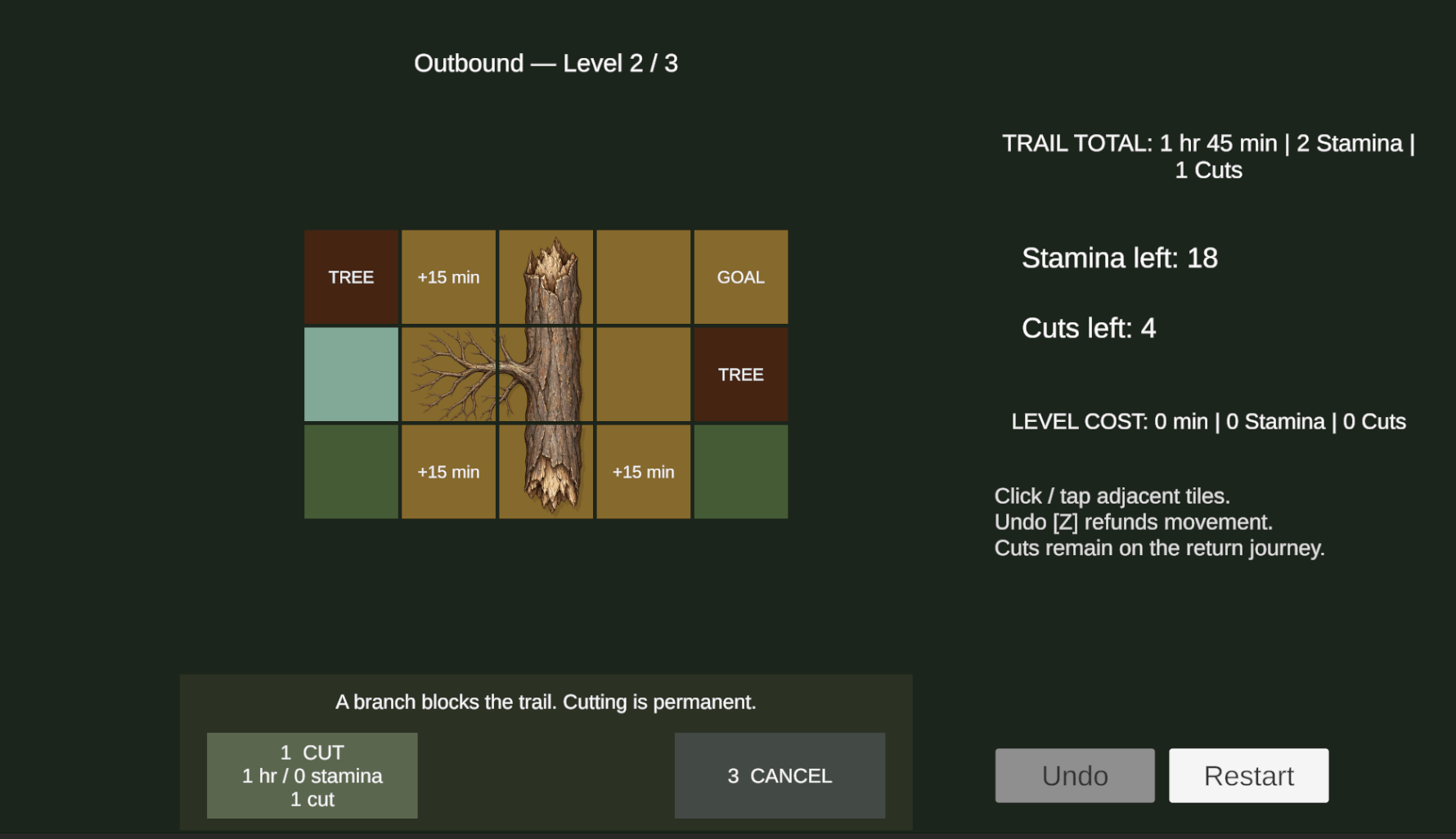Select the GOAL tile

coord(741,277)
